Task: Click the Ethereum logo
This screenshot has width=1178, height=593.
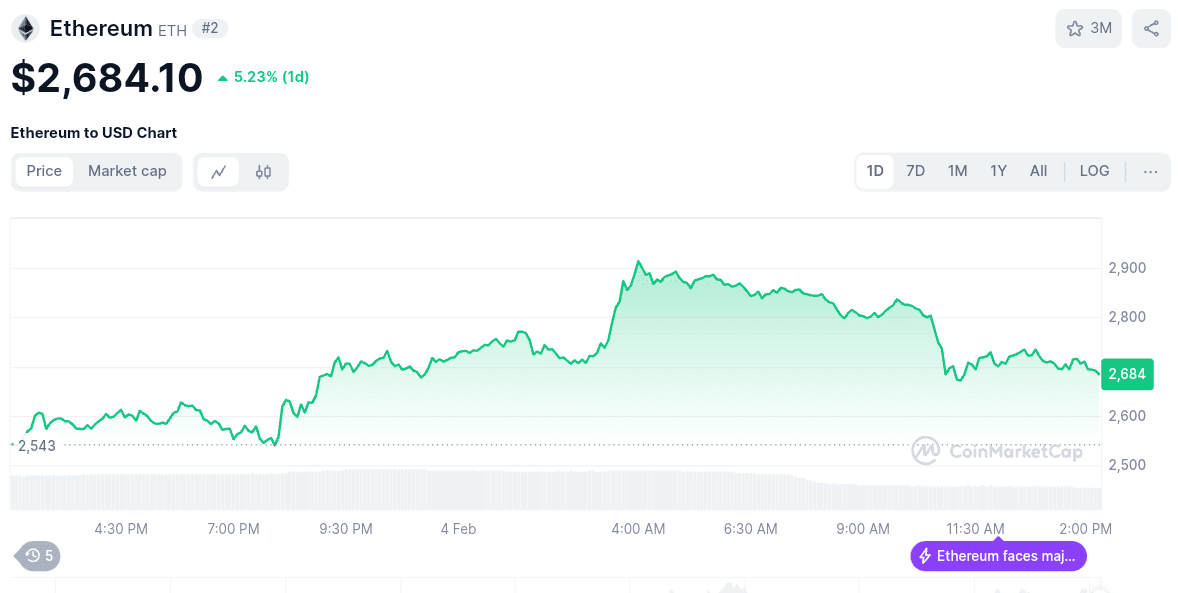Action: pos(25,28)
